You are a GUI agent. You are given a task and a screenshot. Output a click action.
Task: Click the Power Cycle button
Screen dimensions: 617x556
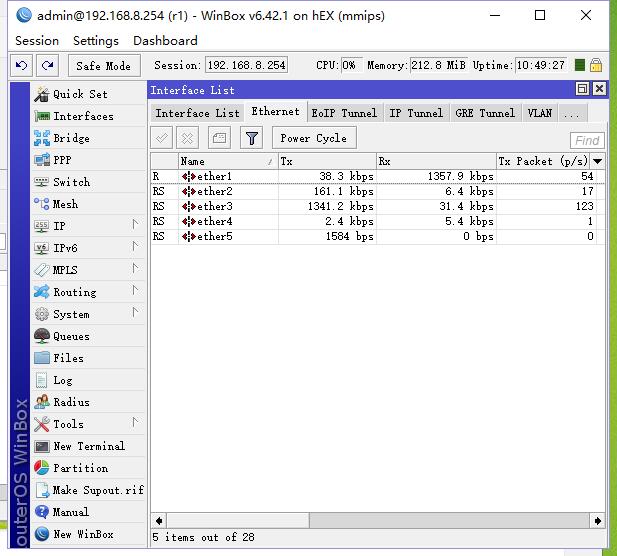314,138
